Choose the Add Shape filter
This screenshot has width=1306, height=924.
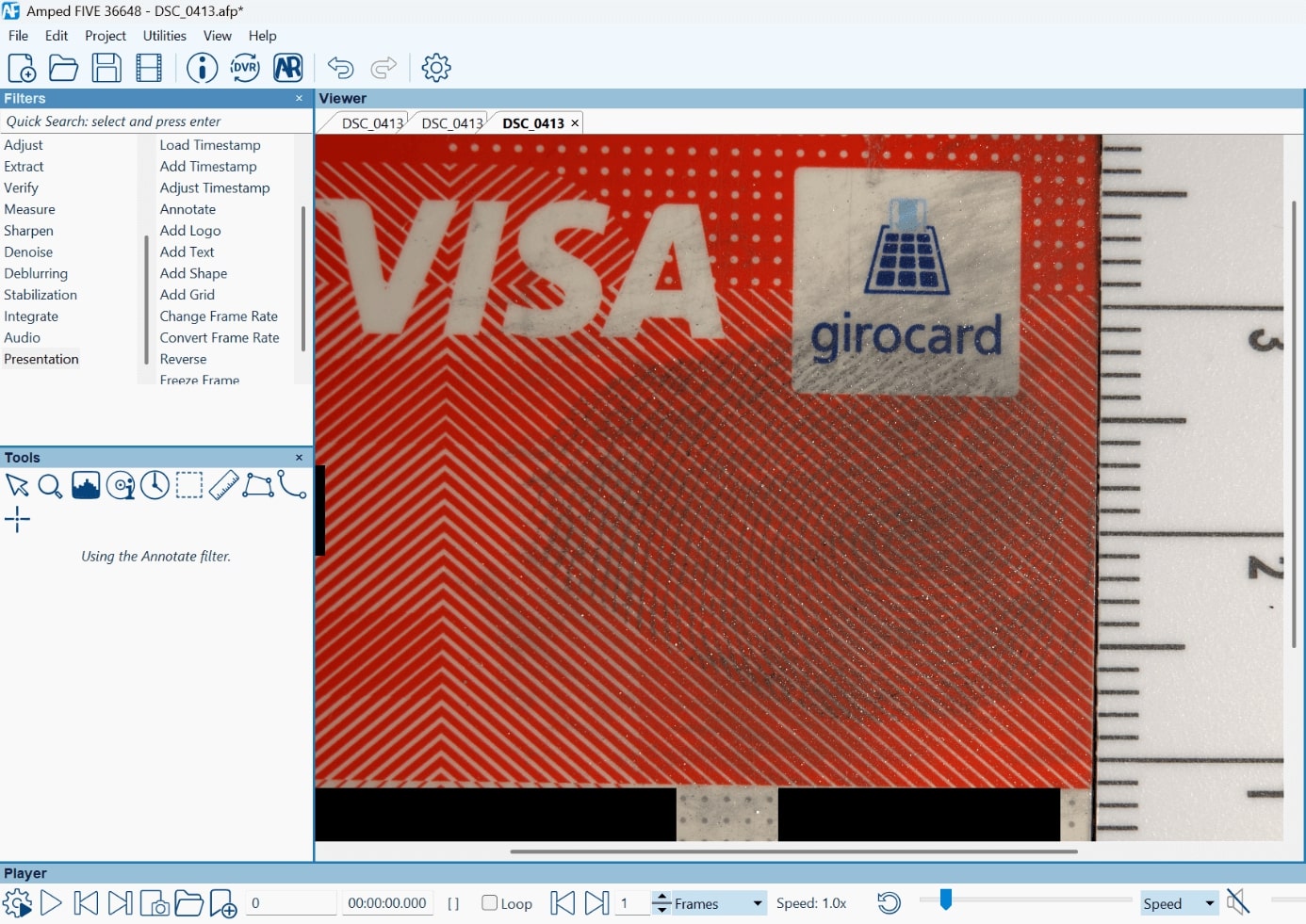click(193, 273)
